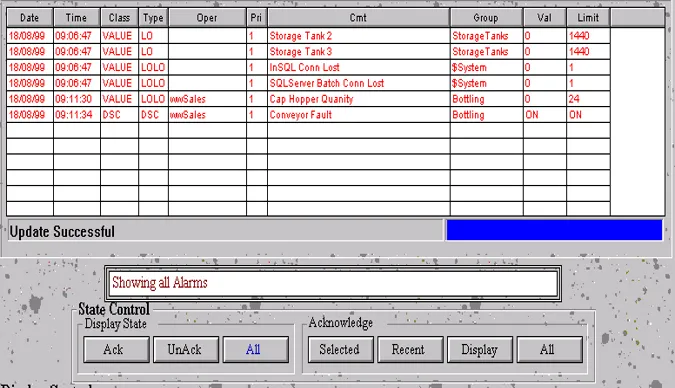675x388 pixels.
Task: Click wwSales operator in Conveyor Fault row
Action: pyautogui.click(x=188, y=115)
